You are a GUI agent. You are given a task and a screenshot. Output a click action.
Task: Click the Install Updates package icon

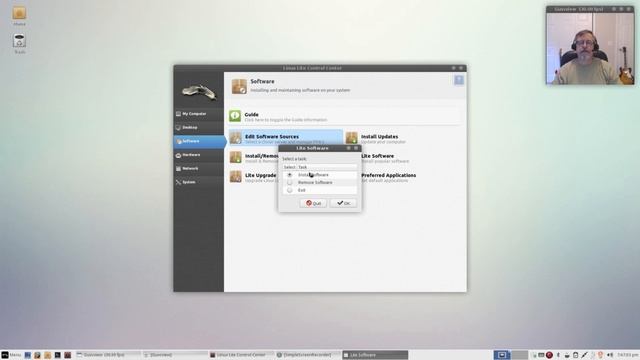351,138
